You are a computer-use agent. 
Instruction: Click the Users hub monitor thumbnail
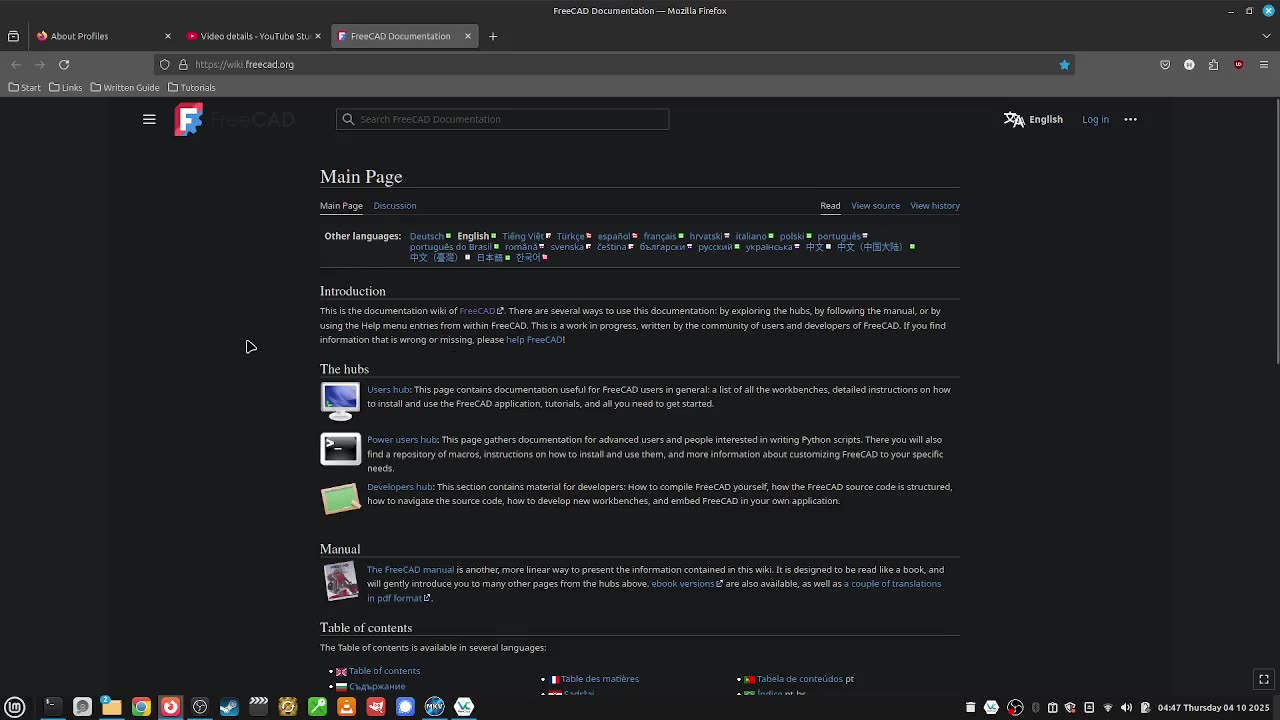[x=340, y=400]
